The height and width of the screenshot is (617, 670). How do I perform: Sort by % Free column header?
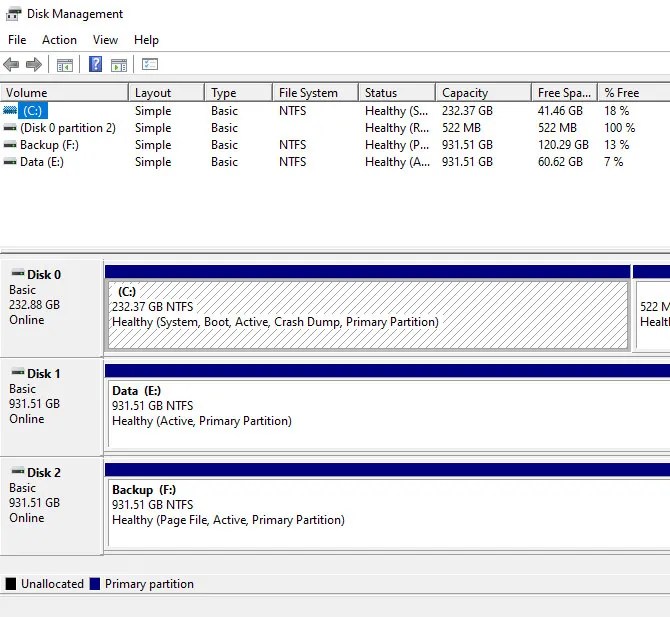(634, 93)
